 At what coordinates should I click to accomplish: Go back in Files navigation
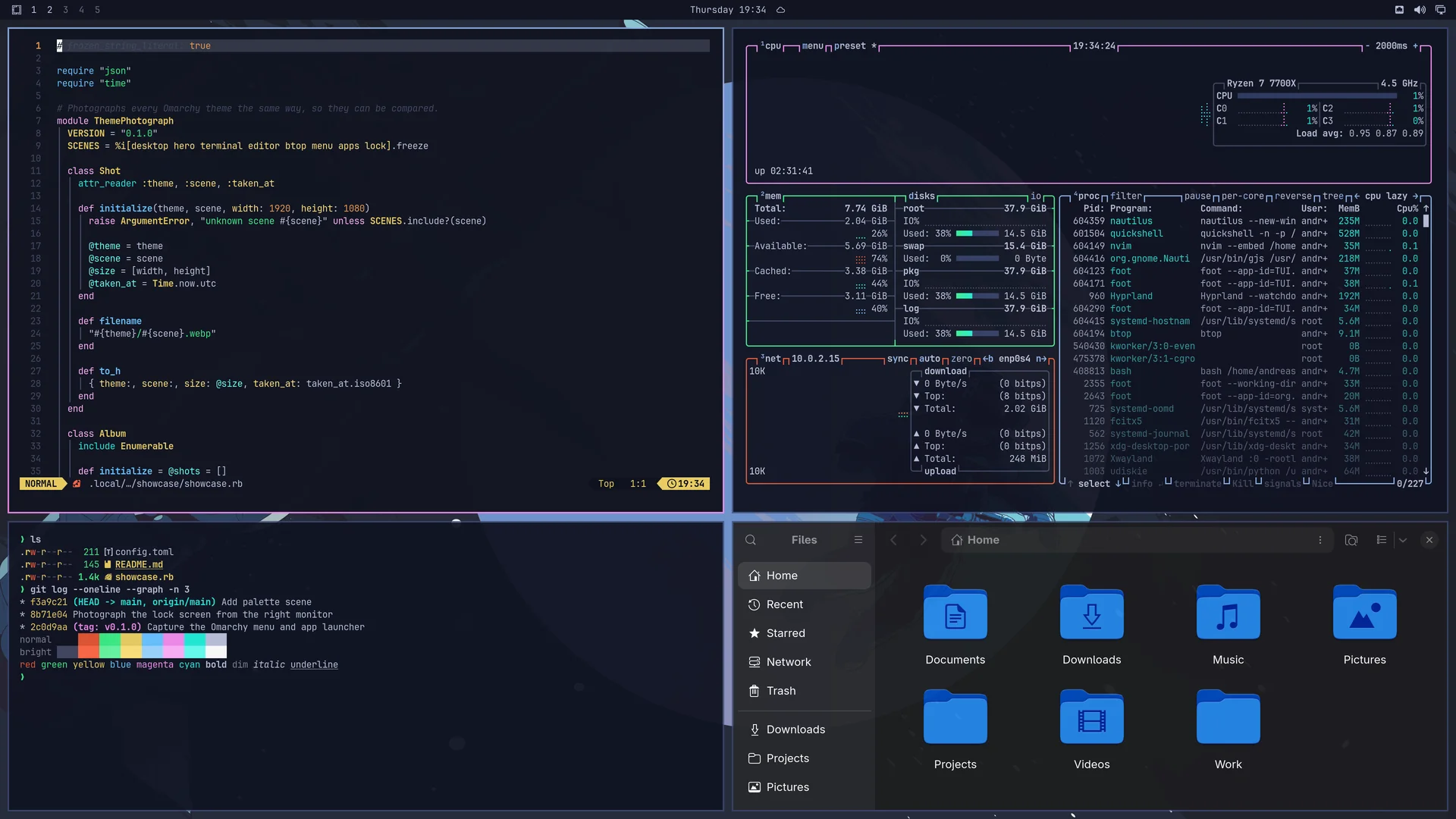point(893,540)
